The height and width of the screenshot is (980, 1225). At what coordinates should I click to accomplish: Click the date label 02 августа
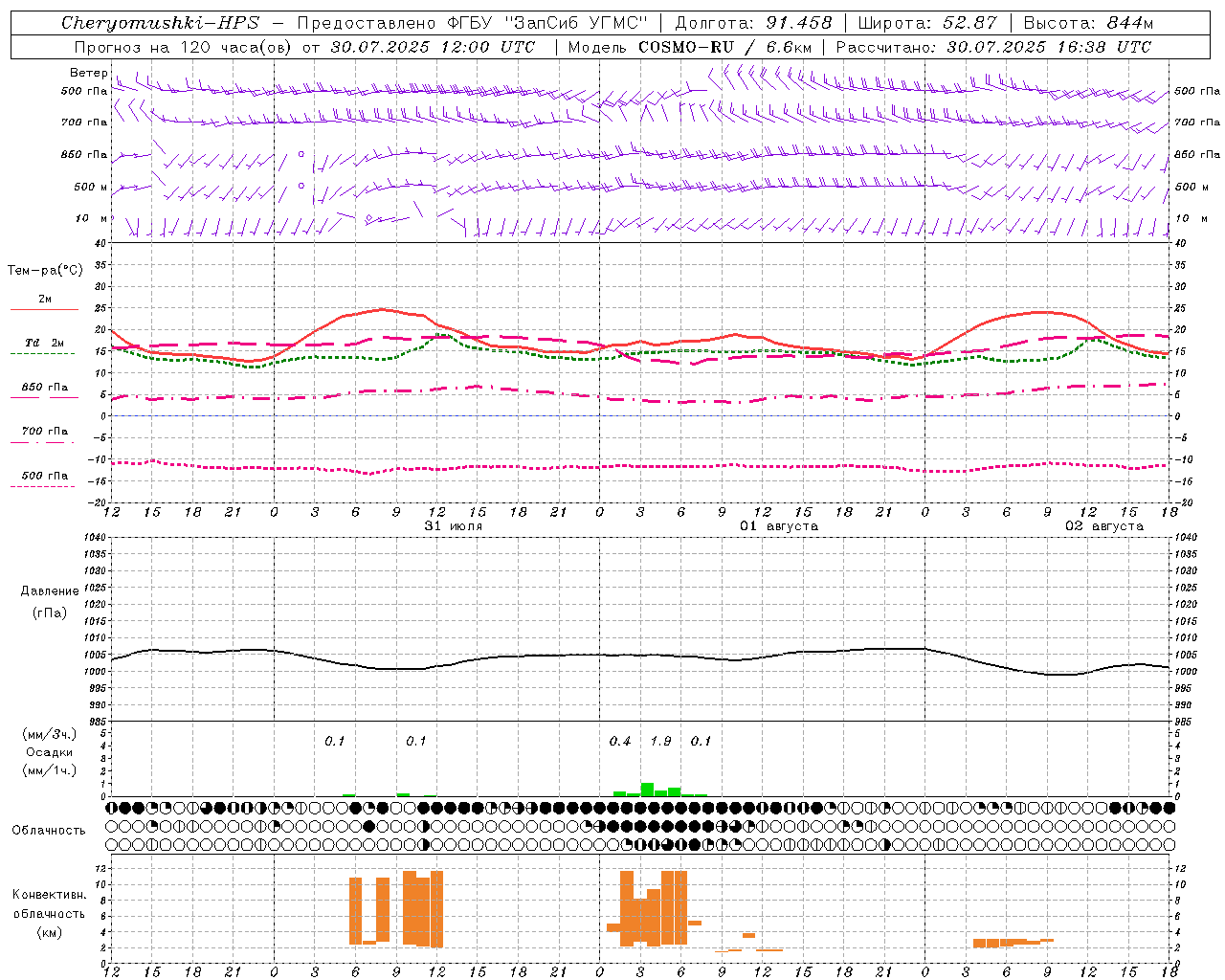1104,526
